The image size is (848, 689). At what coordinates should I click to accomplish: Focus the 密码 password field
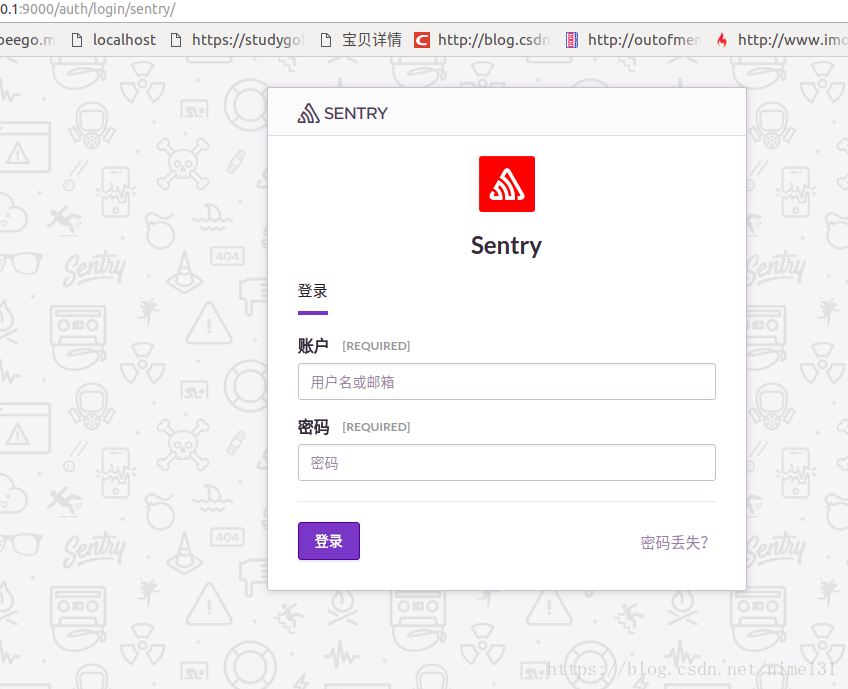coord(507,463)
